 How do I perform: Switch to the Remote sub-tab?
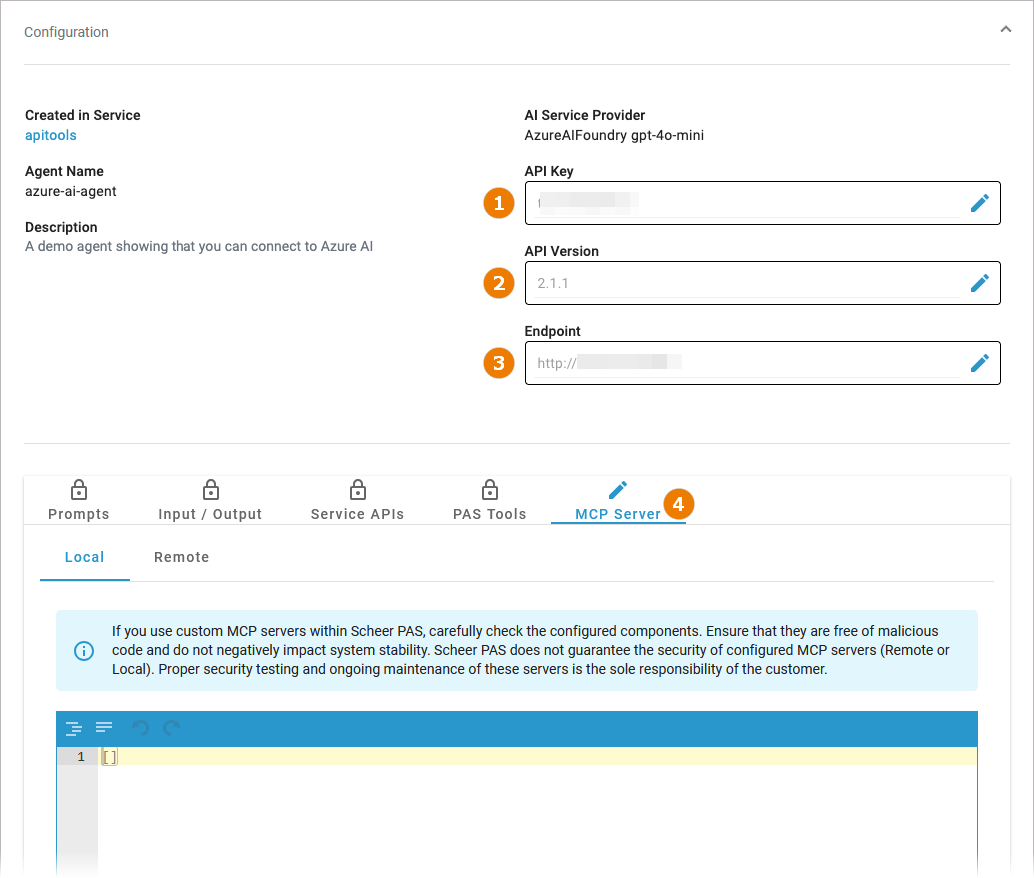click(x=181, y=557)
